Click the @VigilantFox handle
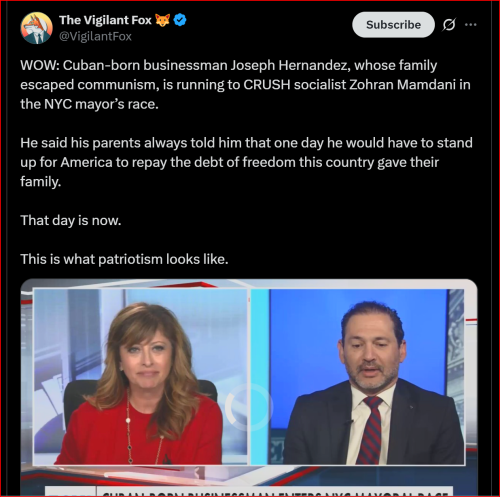The height and width of the screenshot is (497, 500). (95, 36)
